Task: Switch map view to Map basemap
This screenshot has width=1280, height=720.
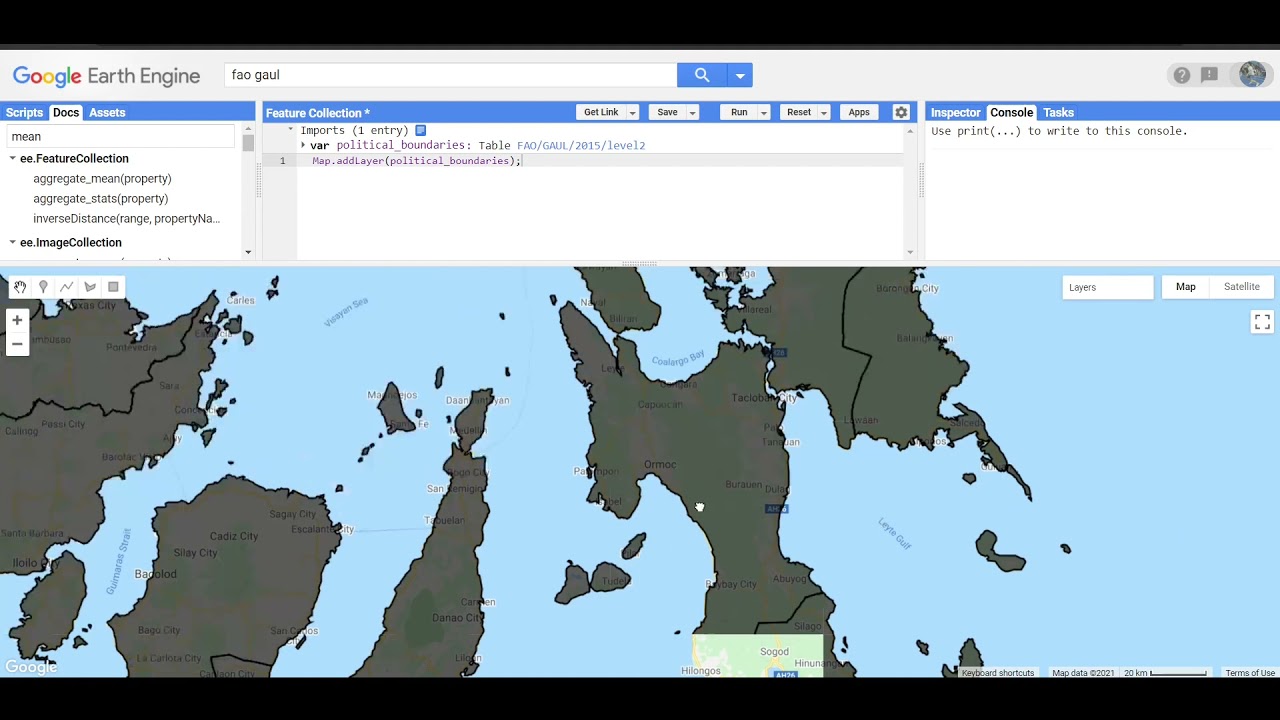Action: coord(1185,287)
